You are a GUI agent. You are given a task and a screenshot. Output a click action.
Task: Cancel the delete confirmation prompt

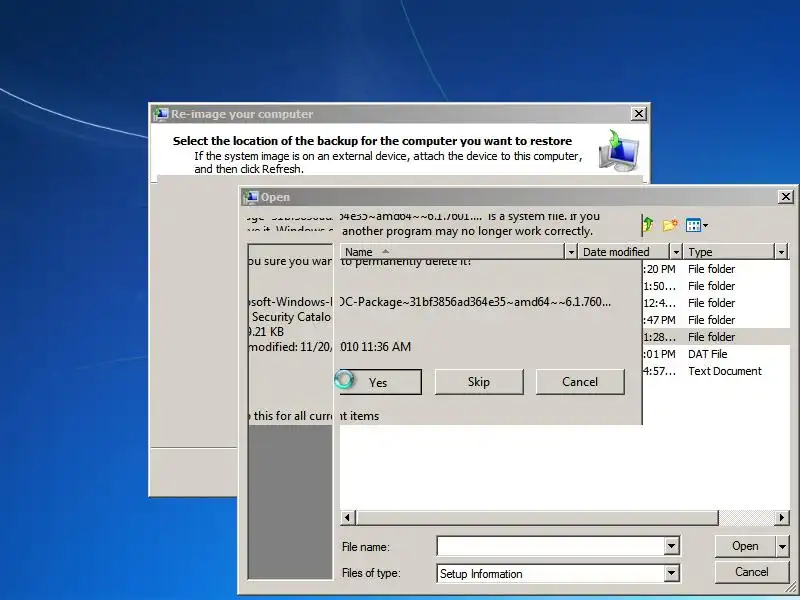pyautogui.click(x=580, y=382)
